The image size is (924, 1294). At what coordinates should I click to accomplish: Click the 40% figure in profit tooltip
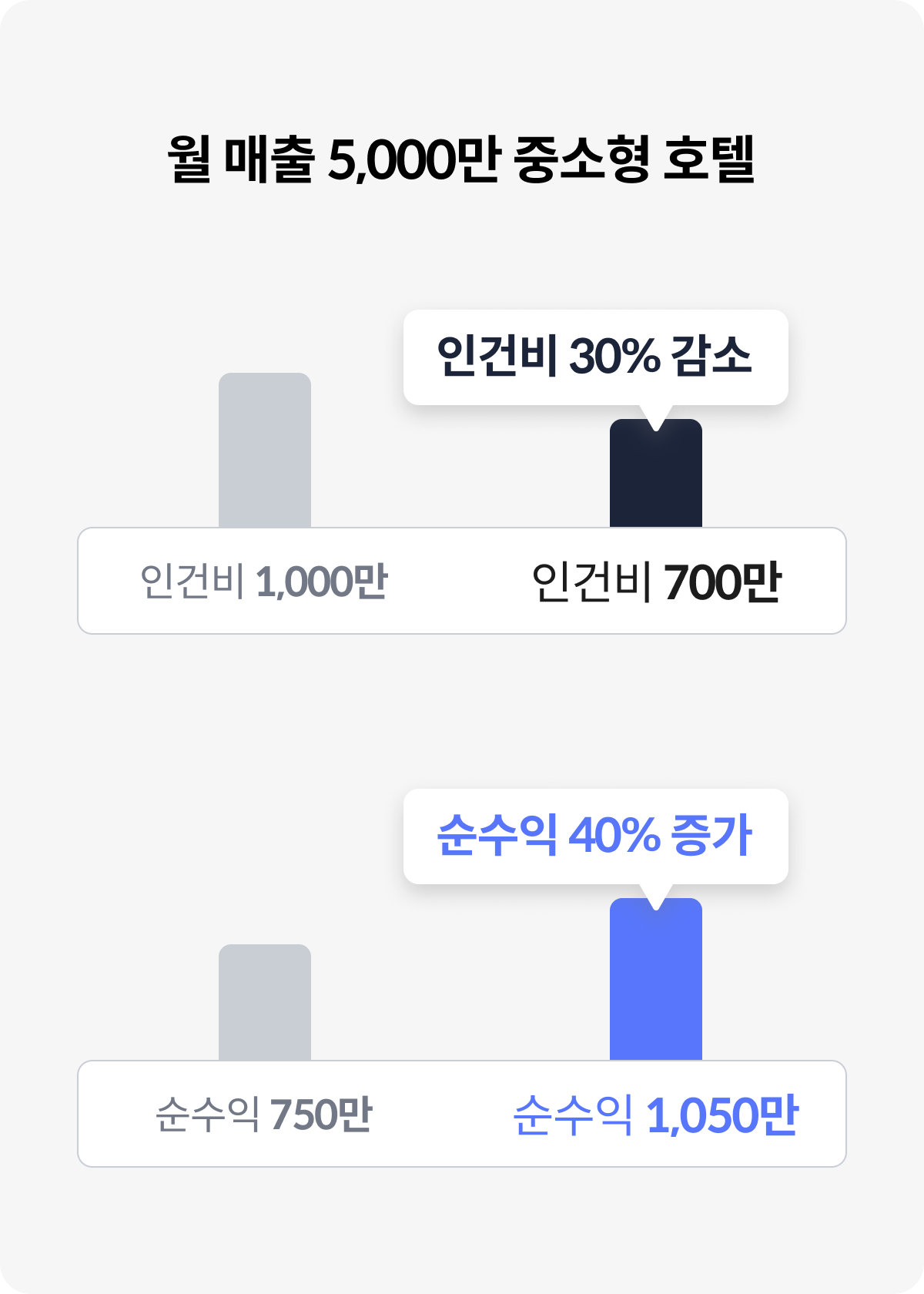click(614, 836)
